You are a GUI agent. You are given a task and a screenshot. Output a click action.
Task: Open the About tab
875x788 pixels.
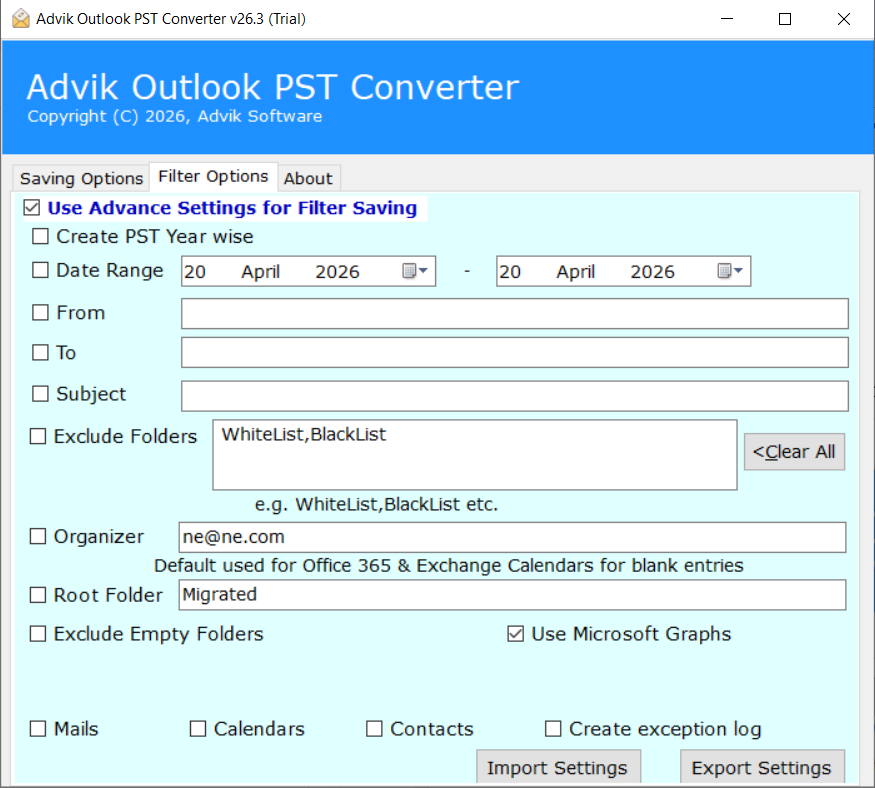pyautogui.click(x=308, y=178)
